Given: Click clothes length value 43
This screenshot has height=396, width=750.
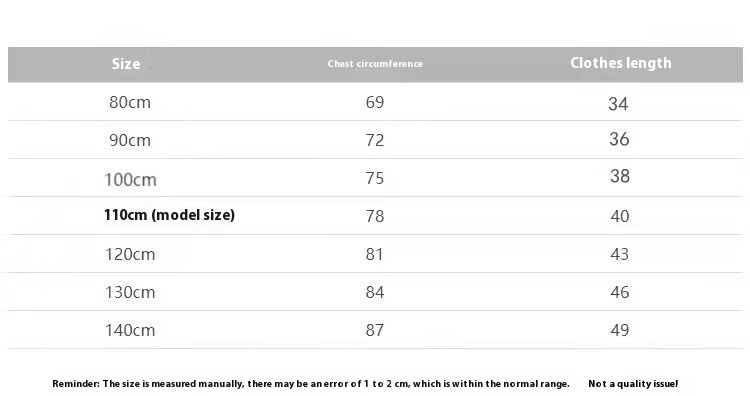Looking at the screenshot, I should click(x=619, y=254).
